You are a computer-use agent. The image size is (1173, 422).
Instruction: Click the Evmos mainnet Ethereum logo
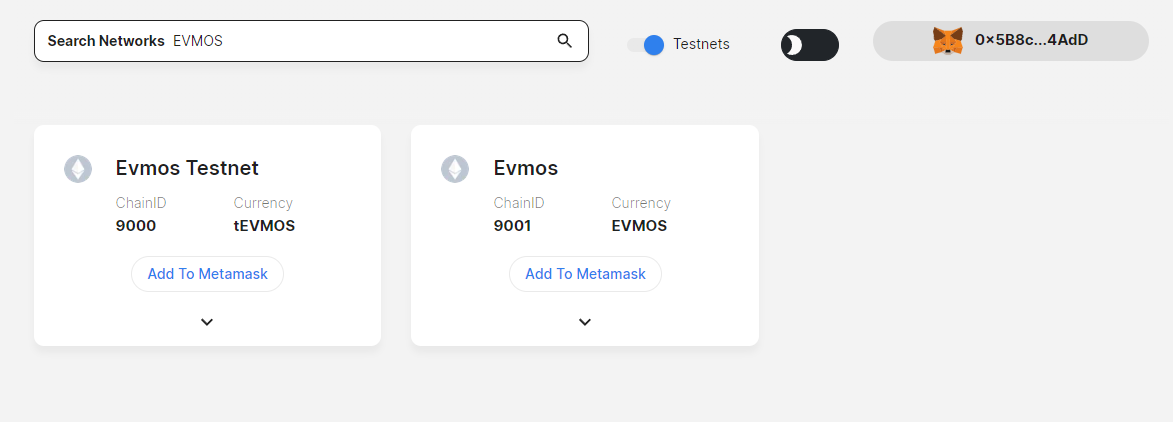pos(455,169)
